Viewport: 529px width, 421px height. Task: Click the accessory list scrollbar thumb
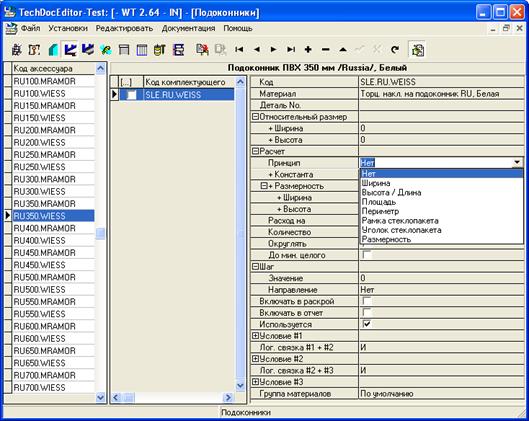click(100, 233)
